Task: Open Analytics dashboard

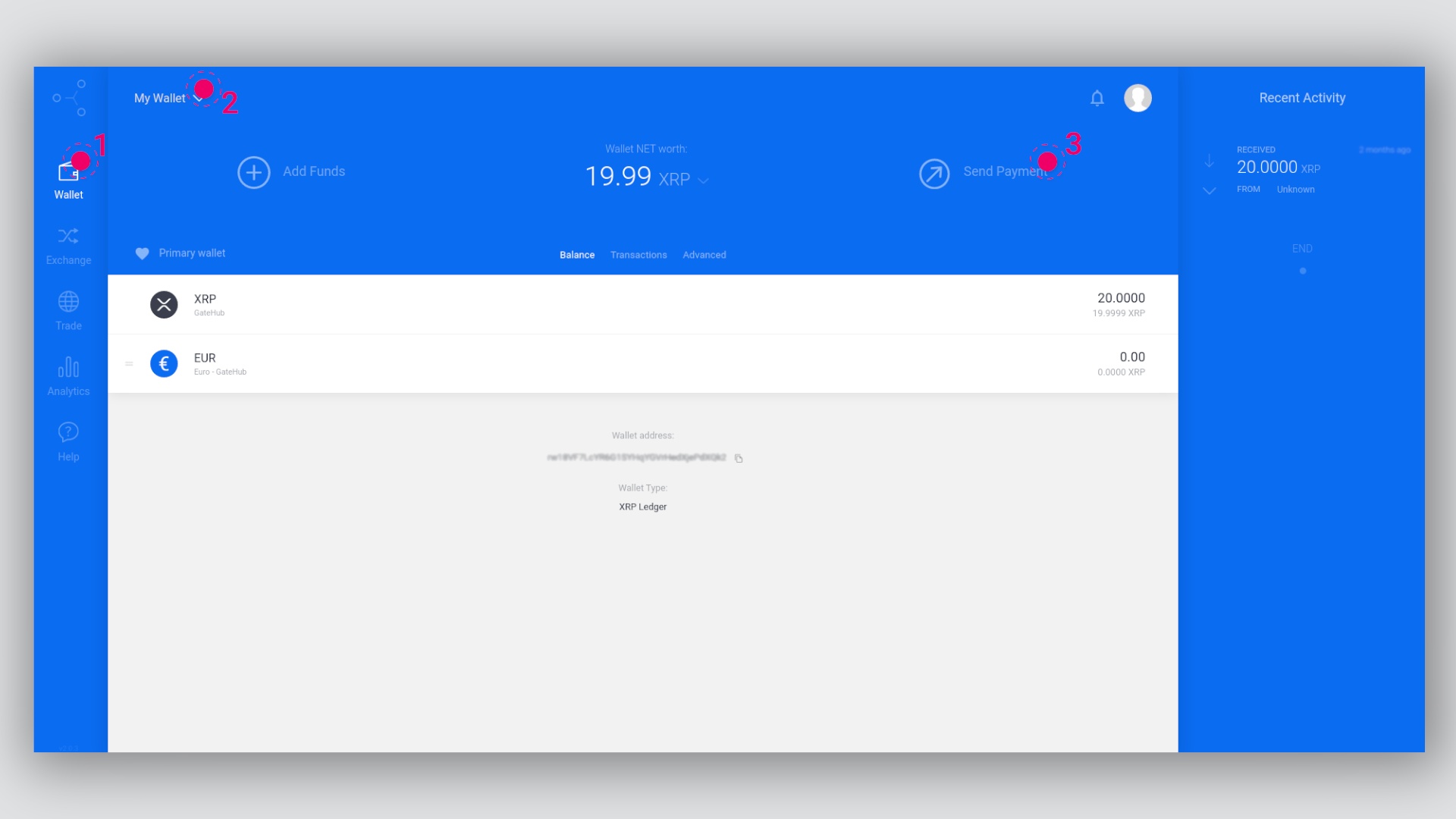Action: coord(68,376)
